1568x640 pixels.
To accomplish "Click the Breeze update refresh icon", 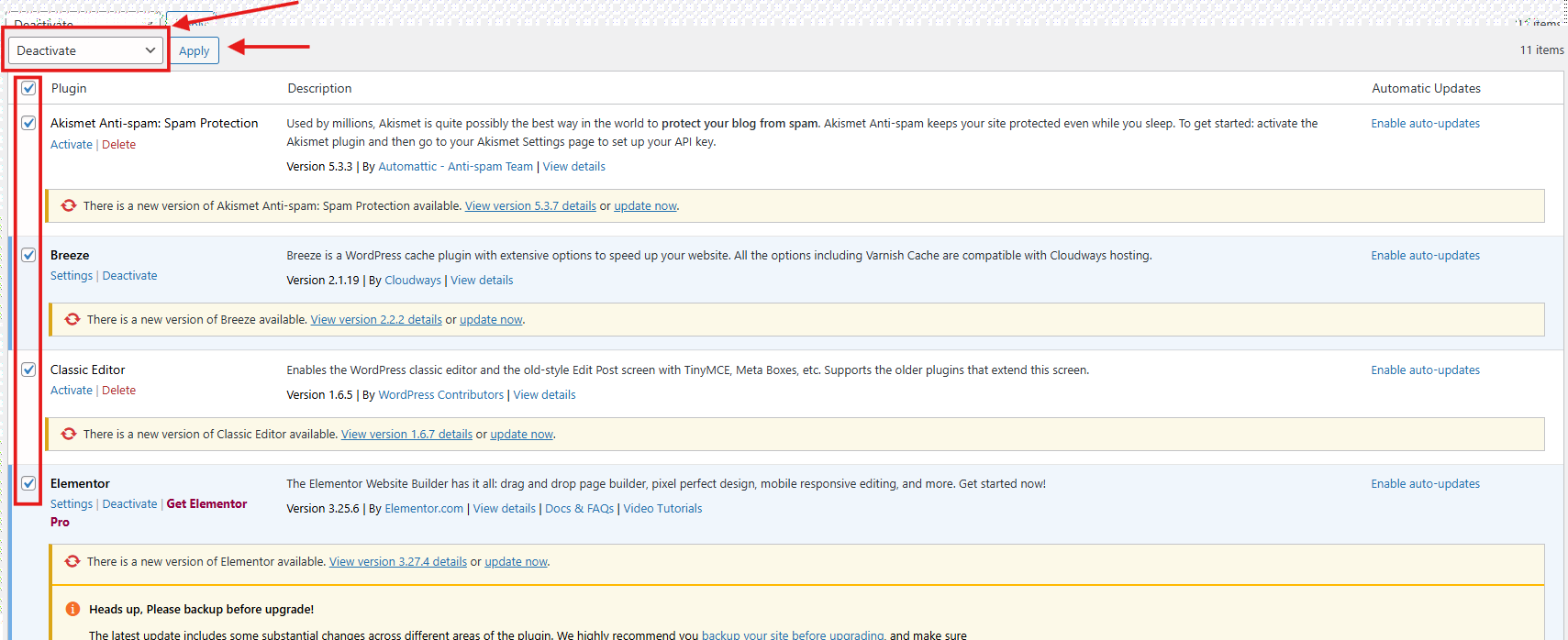I will point(72,319).
